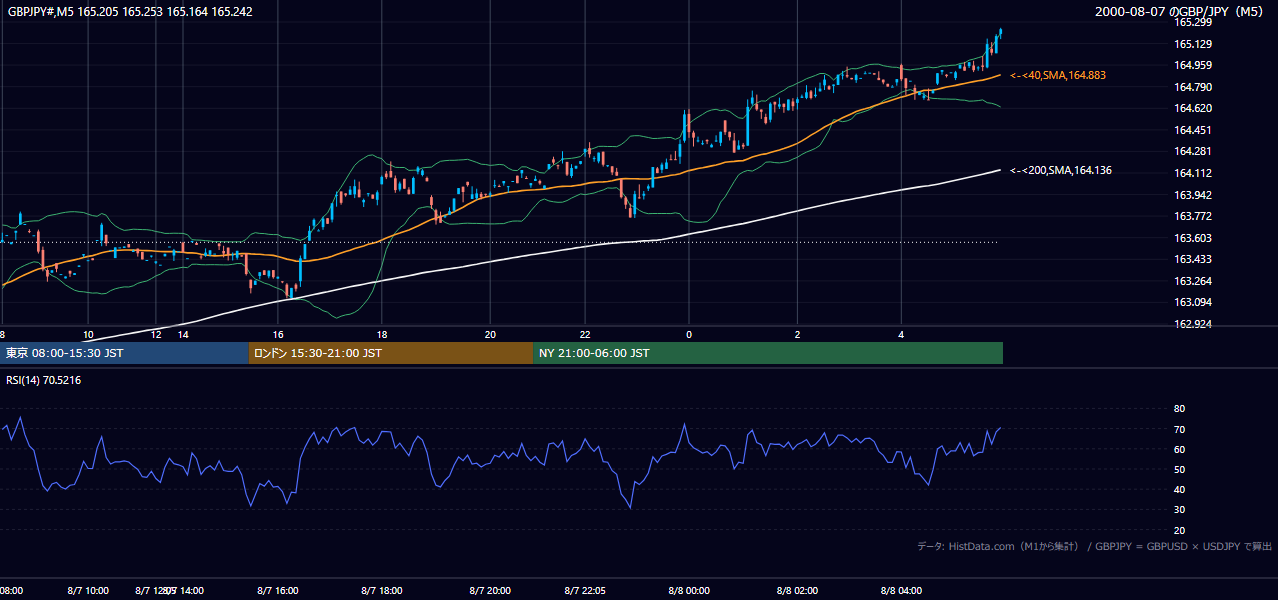Click price axis value 164.790
1278x600 pixels.
click(1192, 87)
